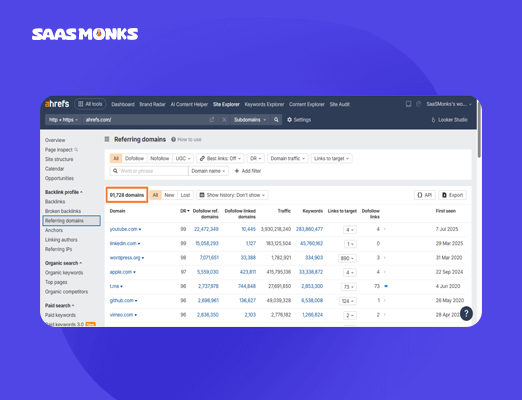Open Site Audit
This screenshot has height=400, width=522.
pos(340,104)
